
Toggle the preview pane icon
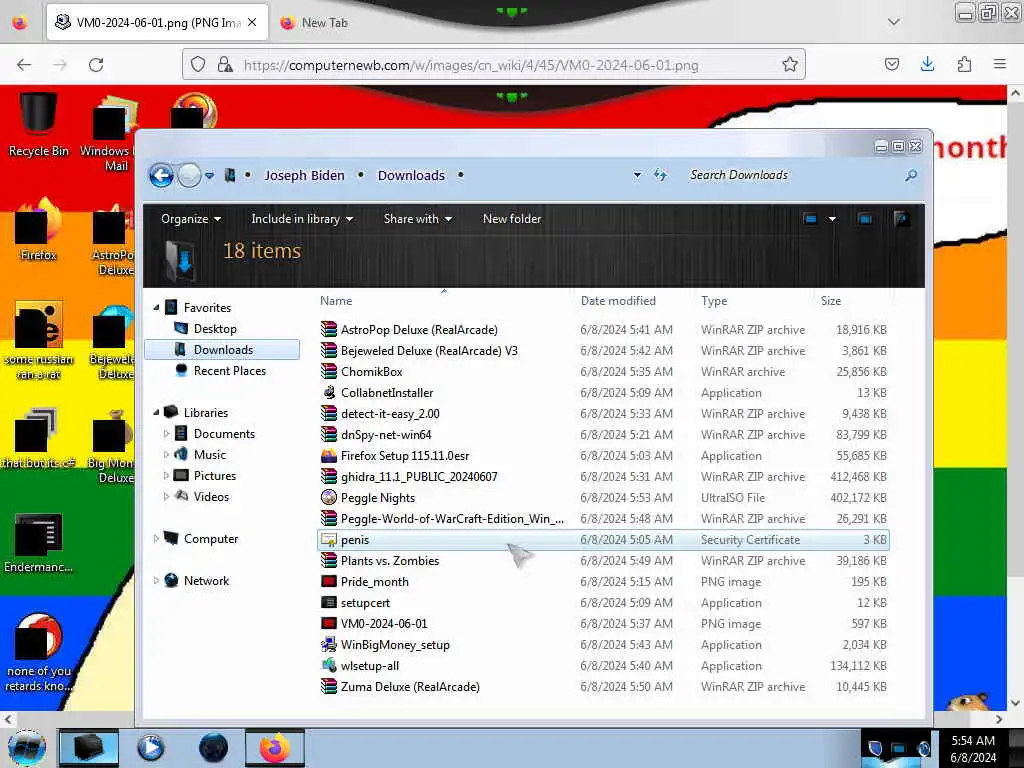tap(865, 219)
